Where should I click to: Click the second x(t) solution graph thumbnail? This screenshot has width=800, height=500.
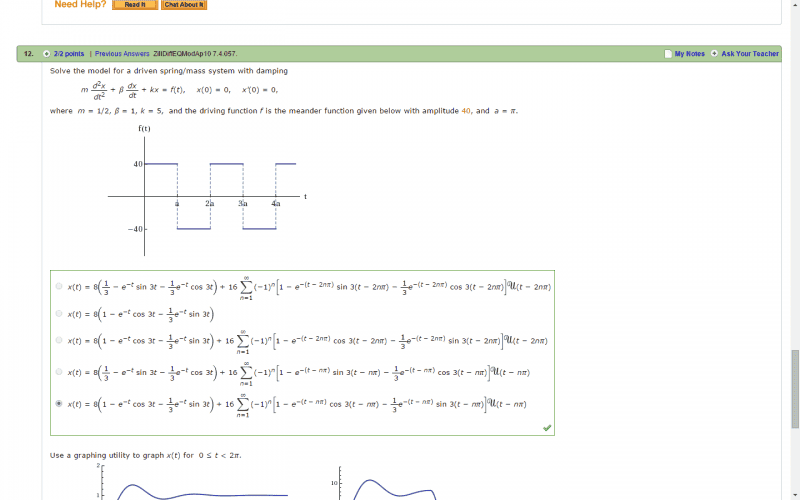pyautogui.click(x=385, y=483)
